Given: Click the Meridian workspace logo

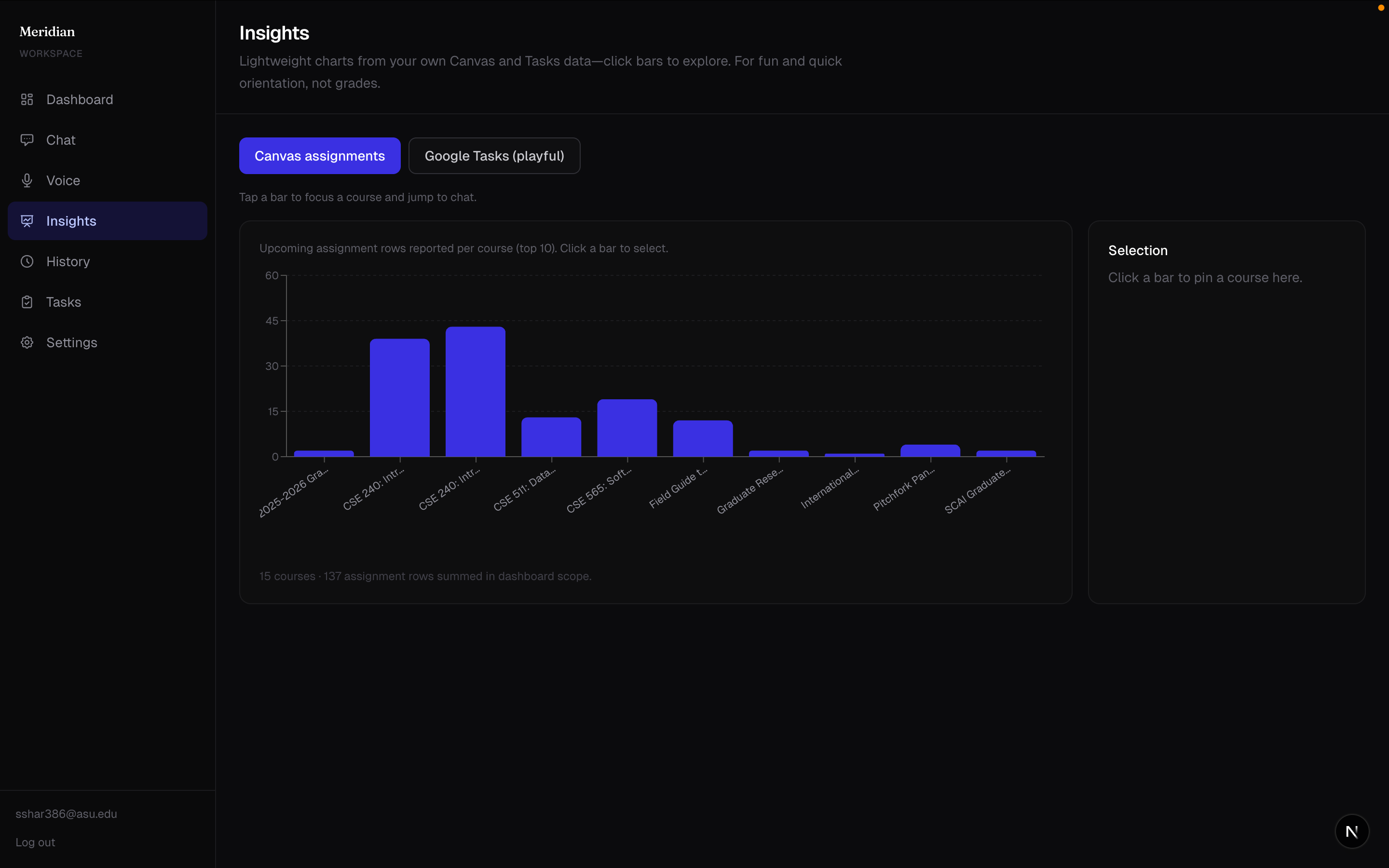Looking at the screenshot, I should point(47,31).
